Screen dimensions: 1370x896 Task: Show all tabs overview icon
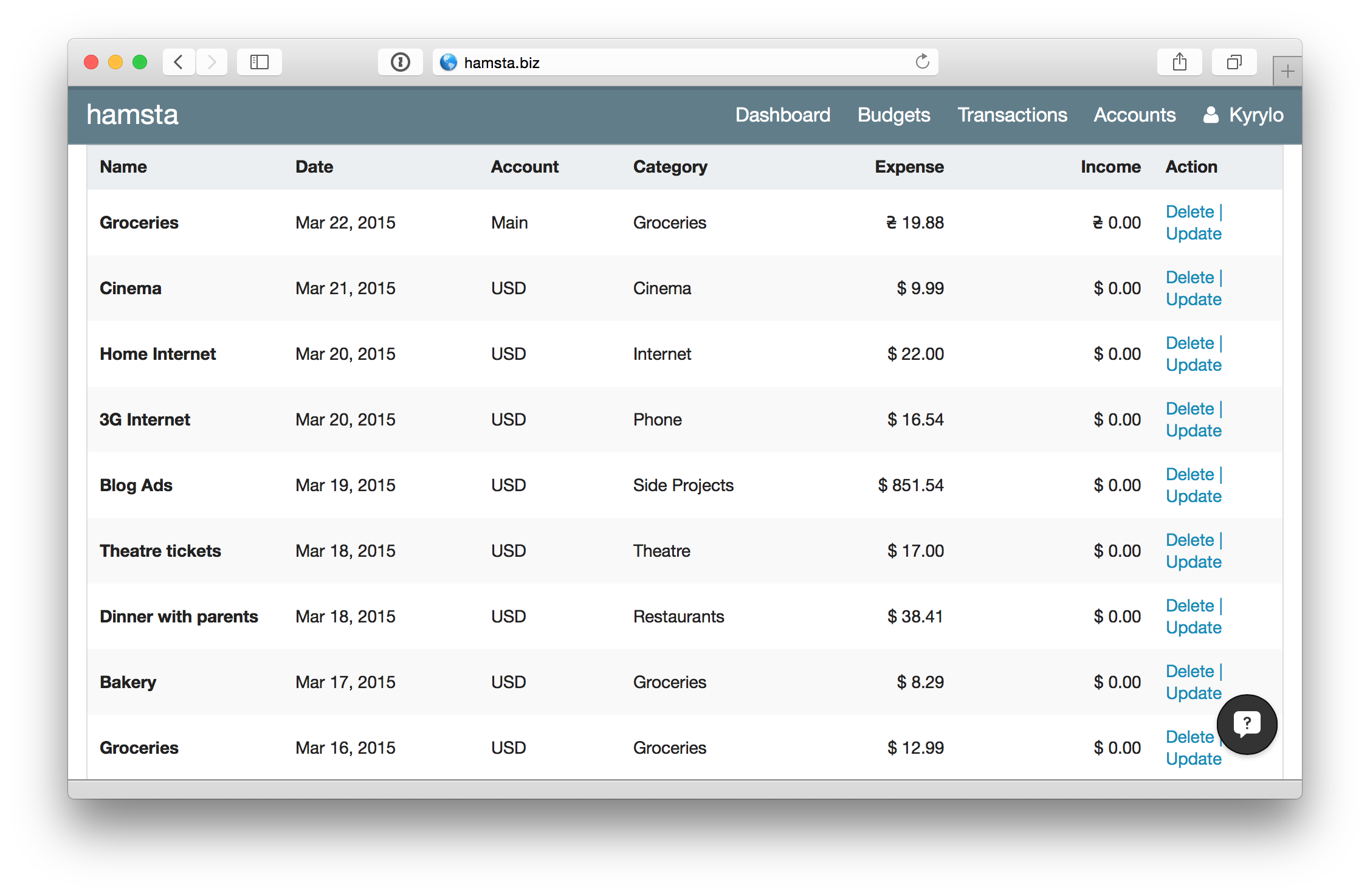coord(1234,62)
